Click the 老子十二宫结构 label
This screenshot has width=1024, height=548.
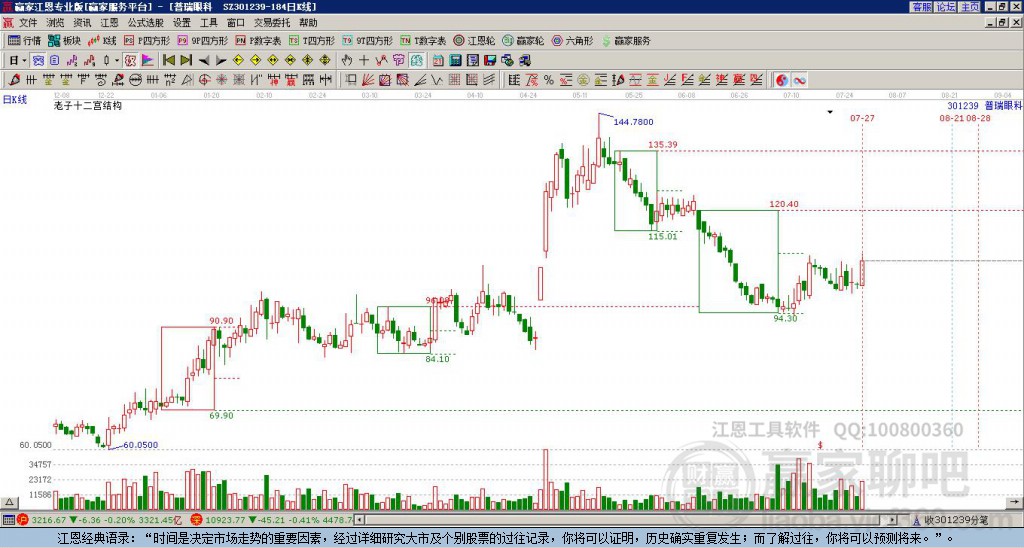tap(88, 105)
